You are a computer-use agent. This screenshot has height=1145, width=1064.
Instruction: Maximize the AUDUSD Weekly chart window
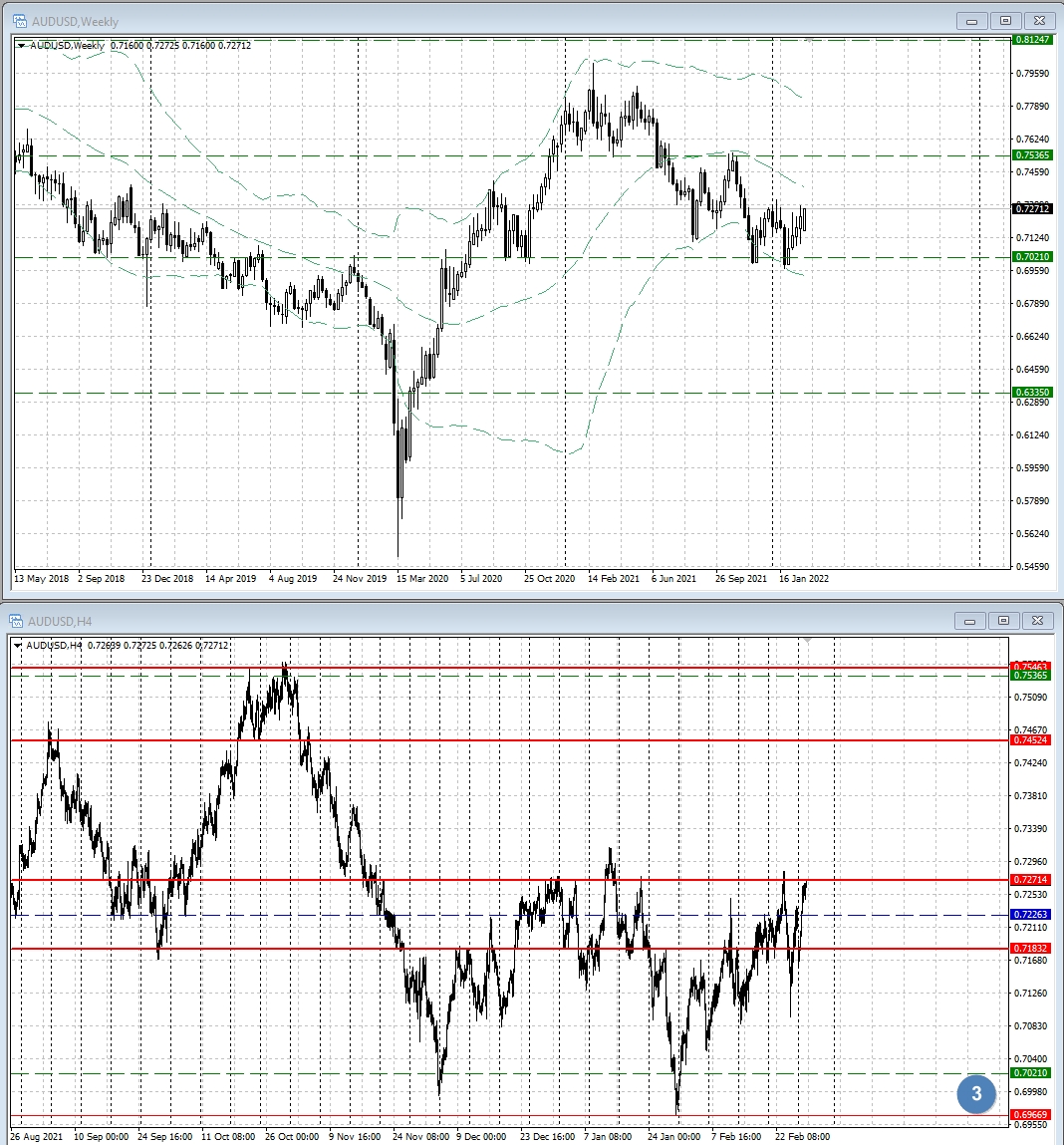click(x=1005, y=21)
